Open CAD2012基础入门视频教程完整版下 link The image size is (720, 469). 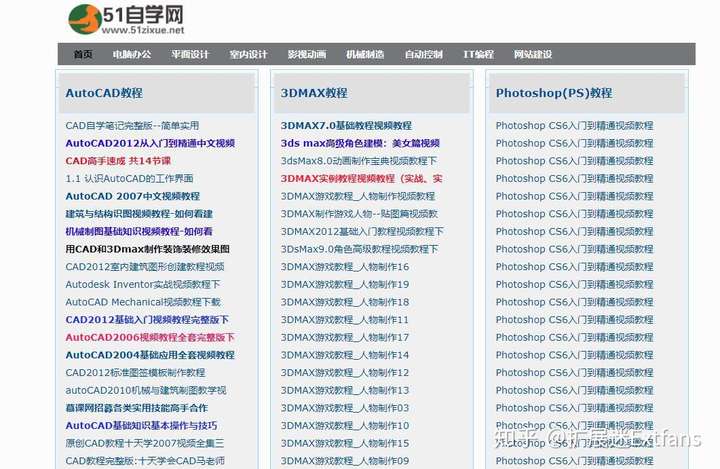point(147,320)
